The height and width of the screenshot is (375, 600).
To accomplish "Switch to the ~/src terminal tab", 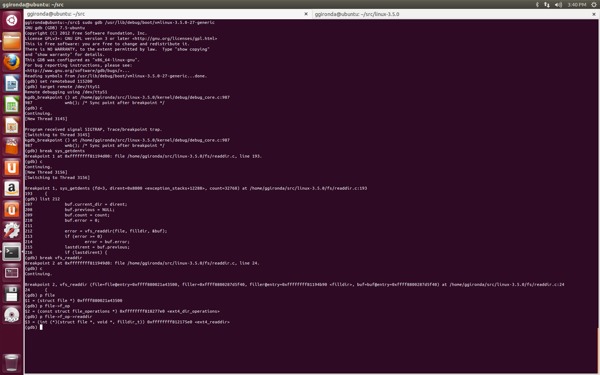I will 167,14.
